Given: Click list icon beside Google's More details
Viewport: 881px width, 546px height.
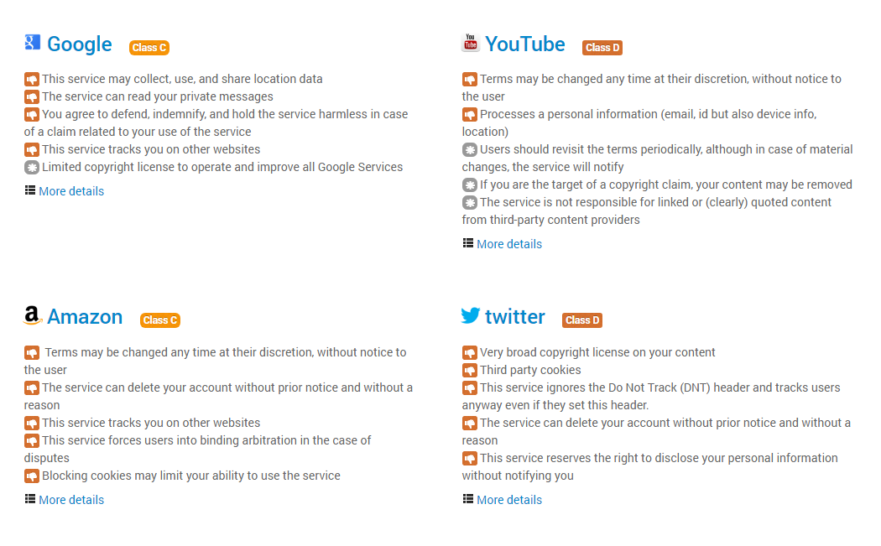Looking at the screenshot, I should (x=30, y=190).
